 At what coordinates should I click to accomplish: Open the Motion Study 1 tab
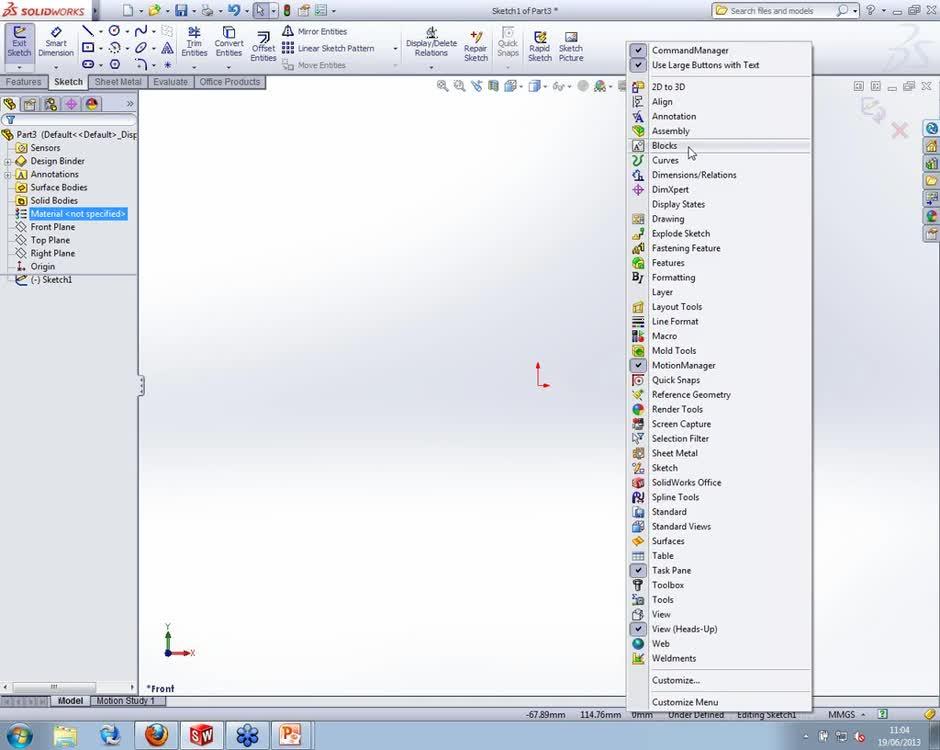coord(128,700)
